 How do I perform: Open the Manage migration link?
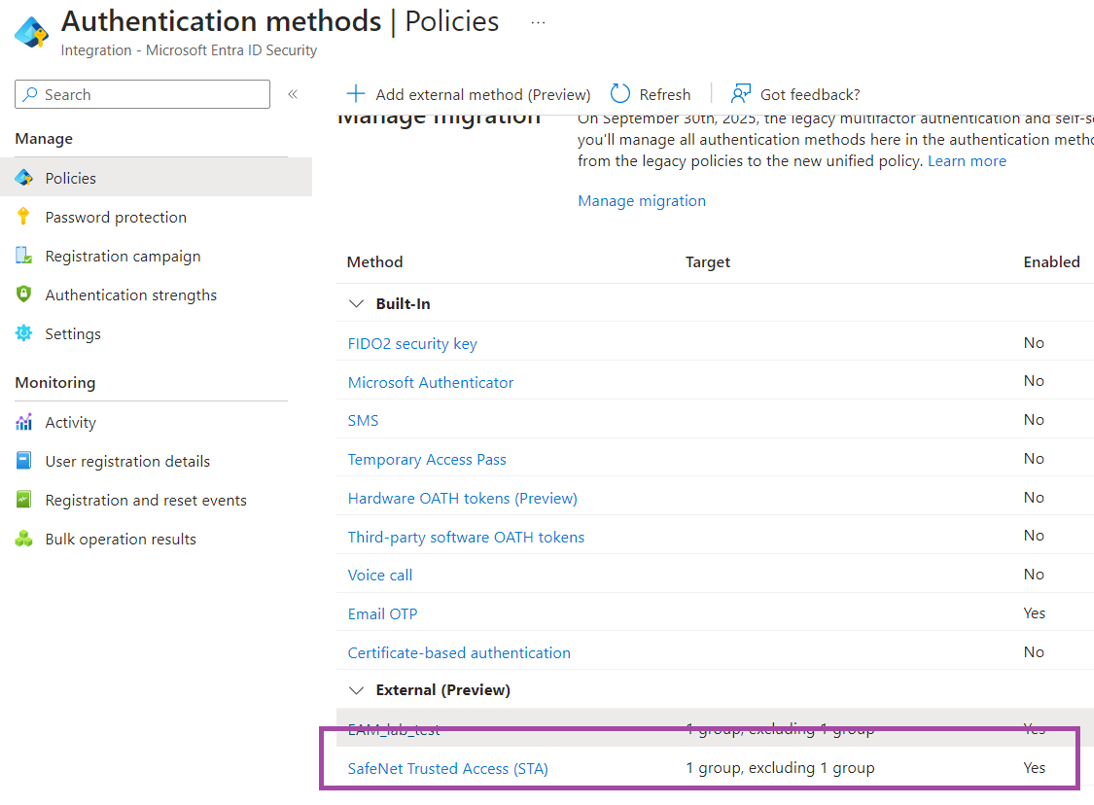click(641, 201)
